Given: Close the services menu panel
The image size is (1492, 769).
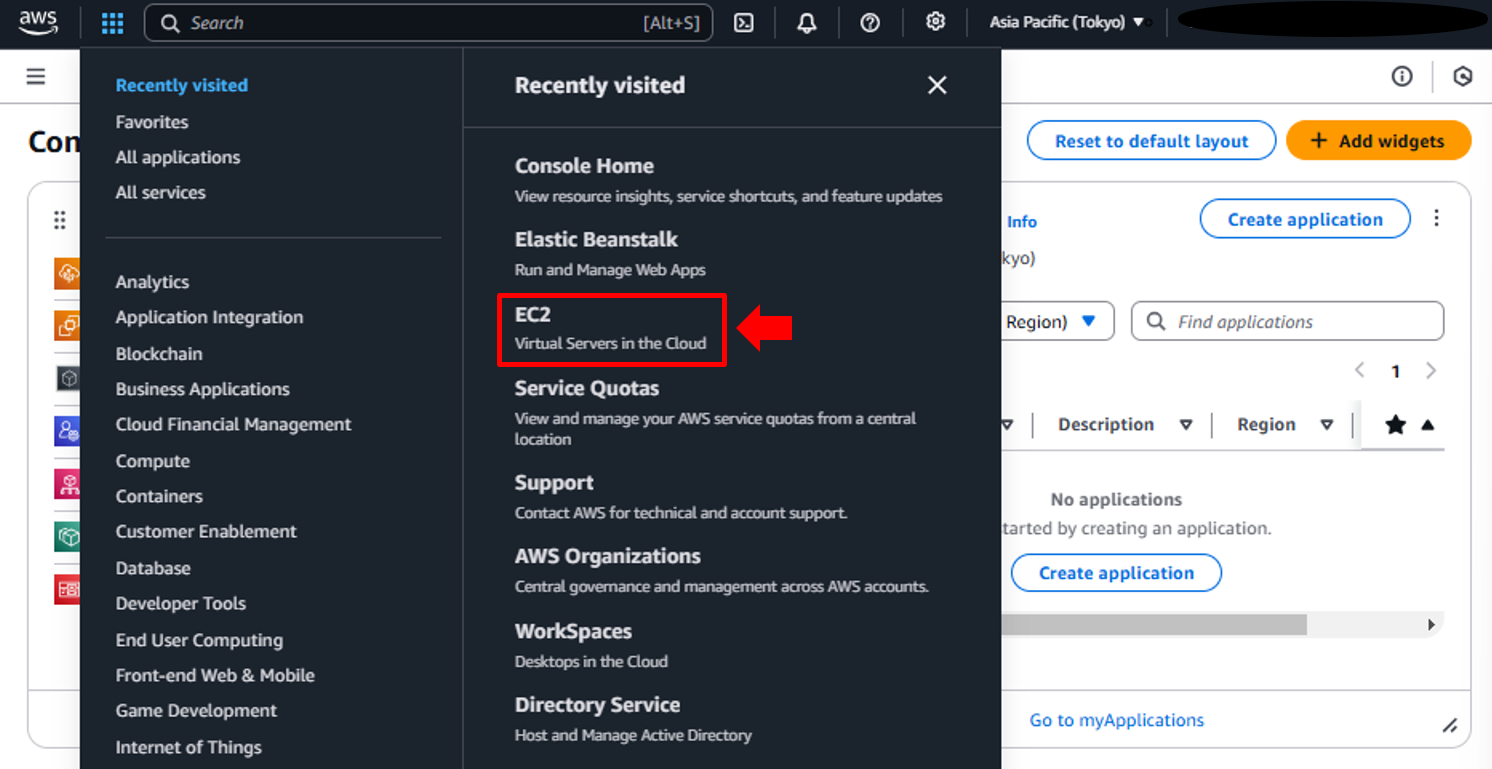Looking at the screenshot, I should click(937, 86).
